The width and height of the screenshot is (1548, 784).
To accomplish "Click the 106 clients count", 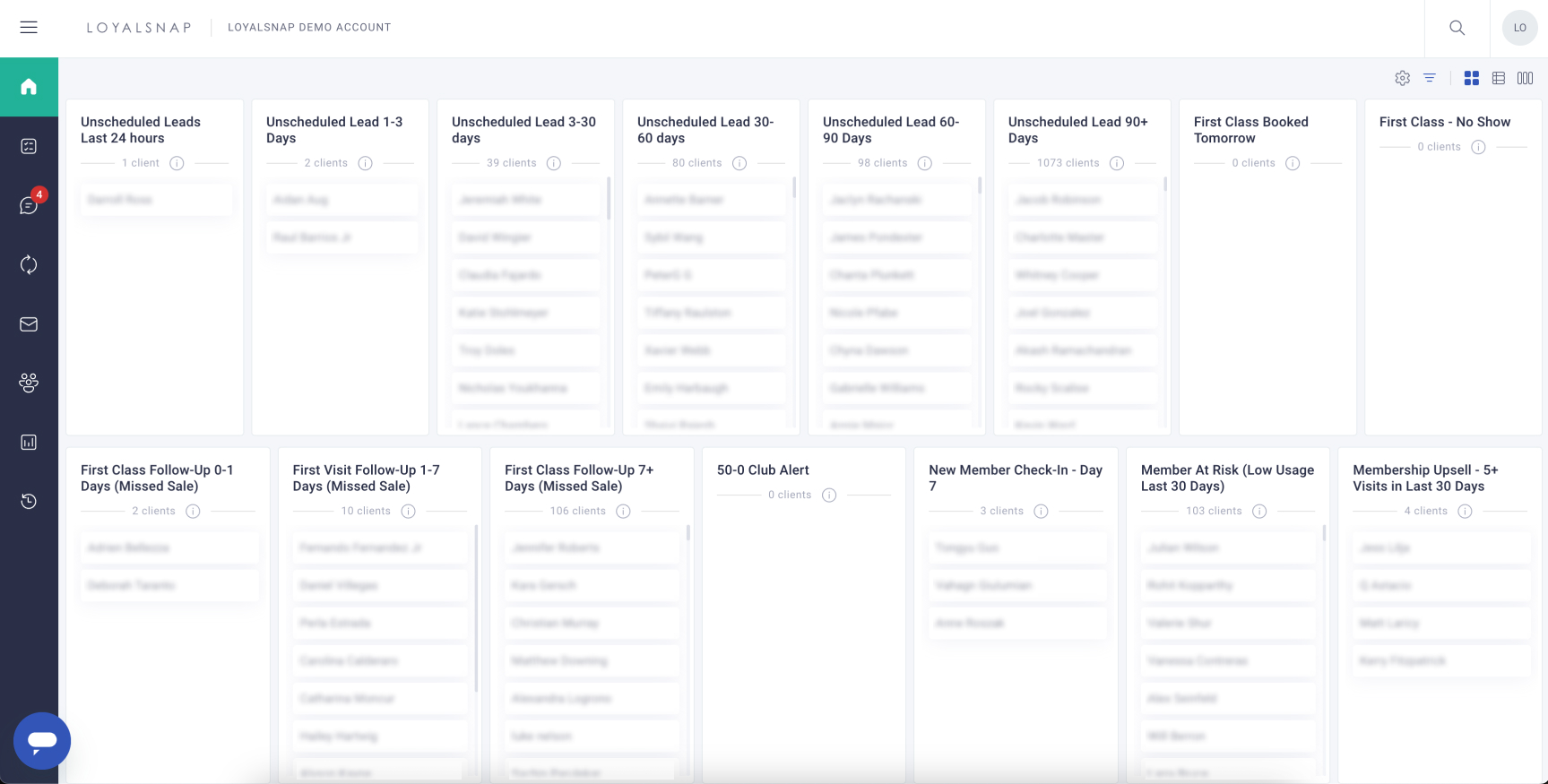I will coord(577,511).
